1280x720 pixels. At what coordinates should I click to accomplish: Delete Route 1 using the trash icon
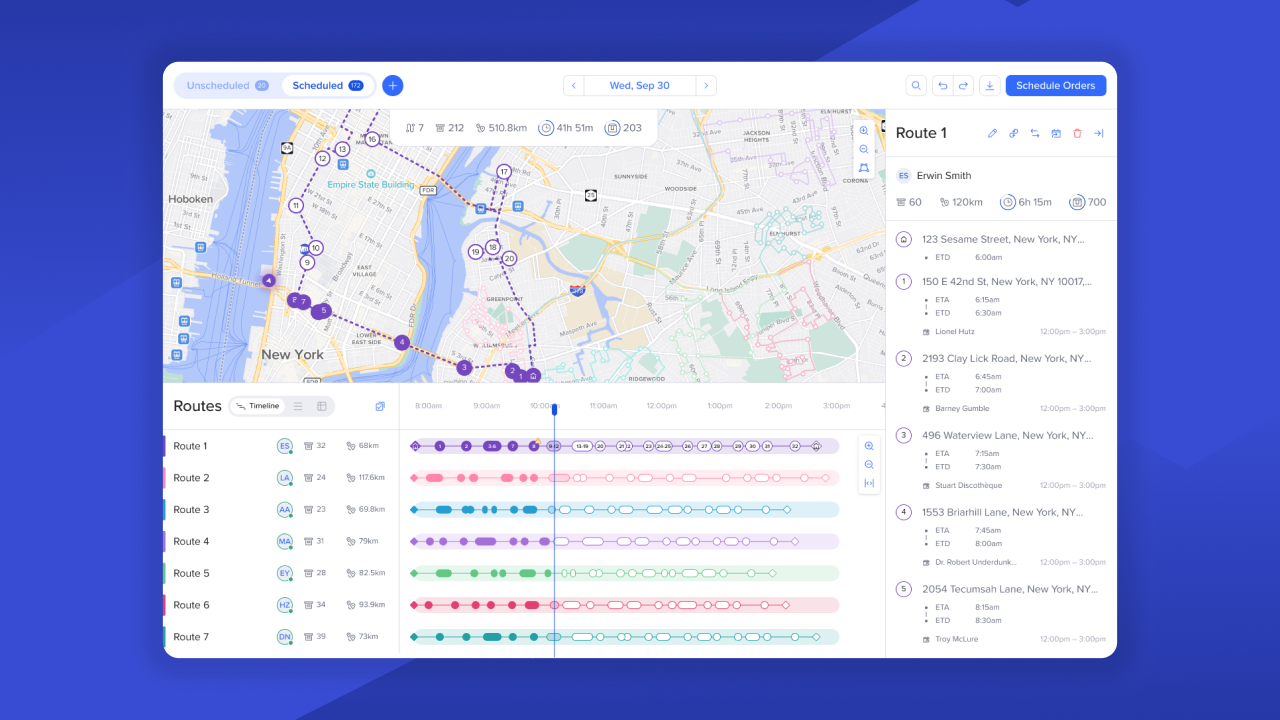click(x=1077, y=133)
